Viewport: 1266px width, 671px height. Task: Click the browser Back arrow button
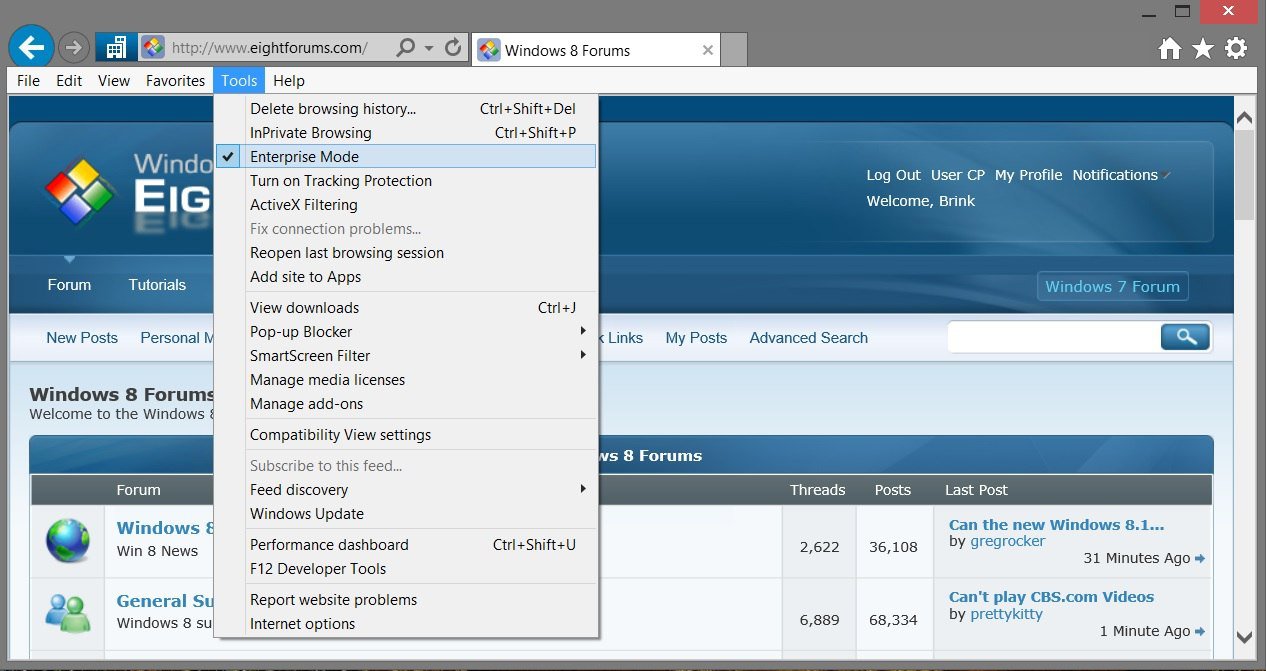[31, 46]
